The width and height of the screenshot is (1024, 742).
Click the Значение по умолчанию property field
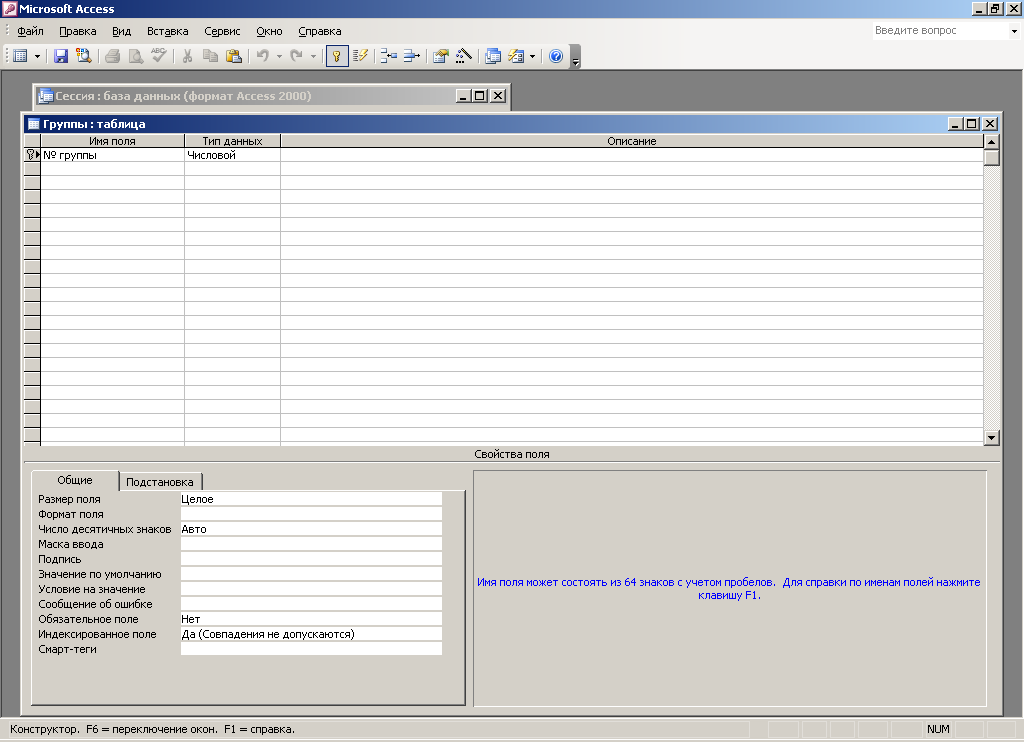tap(311, 574)
